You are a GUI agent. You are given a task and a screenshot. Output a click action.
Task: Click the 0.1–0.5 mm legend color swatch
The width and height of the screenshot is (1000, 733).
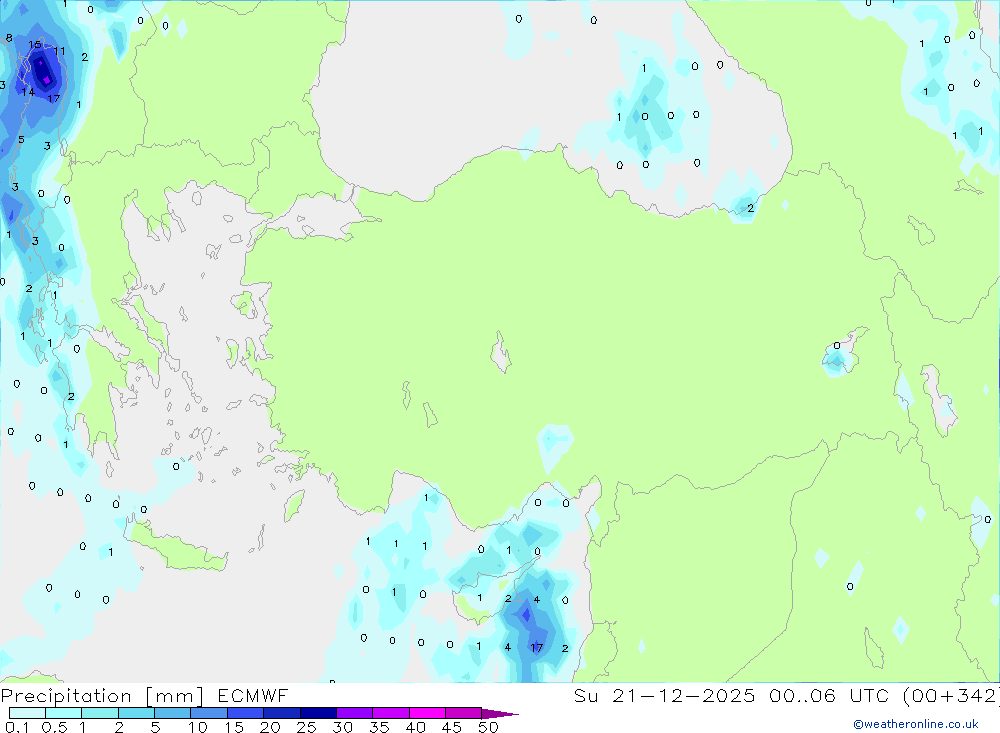tap(27, 713)
